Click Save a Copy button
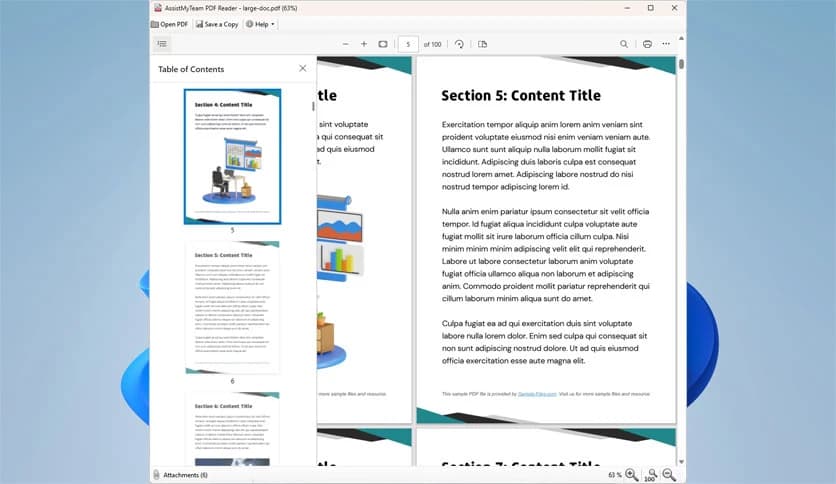The height and width of the screenshot is (484, 836). pos(217,24)
